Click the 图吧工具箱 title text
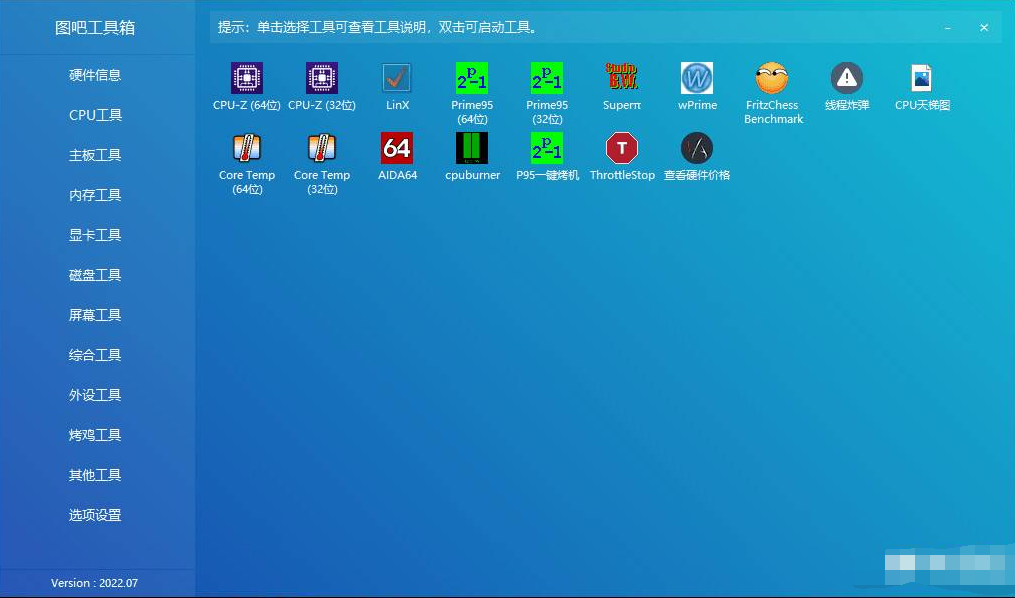 (95, 28)
